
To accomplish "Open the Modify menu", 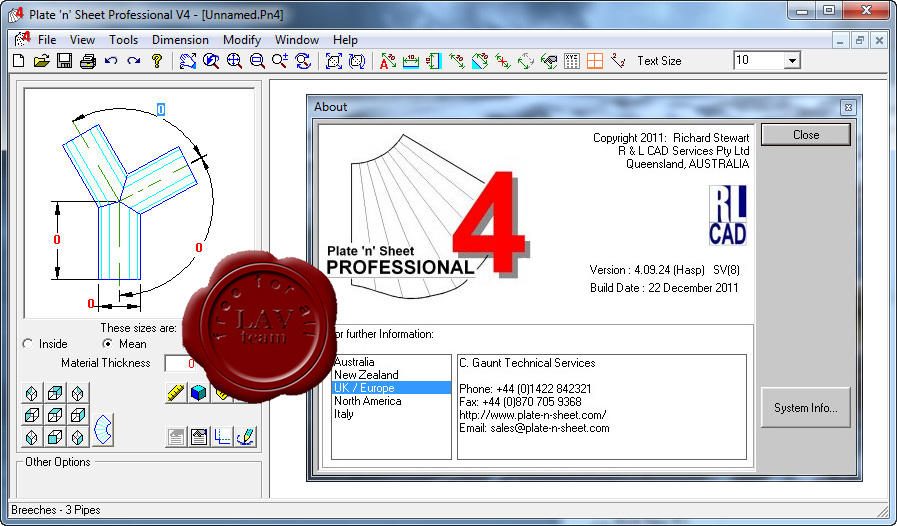I will (x=242, y=40).
